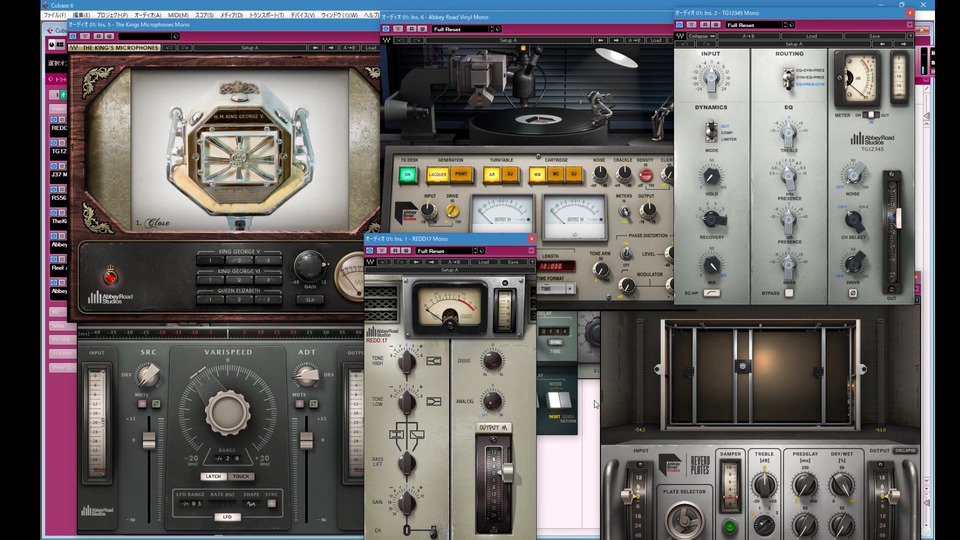Mute the ADT channel
This screenshot has height=540, width=960.
coord(299,404)
